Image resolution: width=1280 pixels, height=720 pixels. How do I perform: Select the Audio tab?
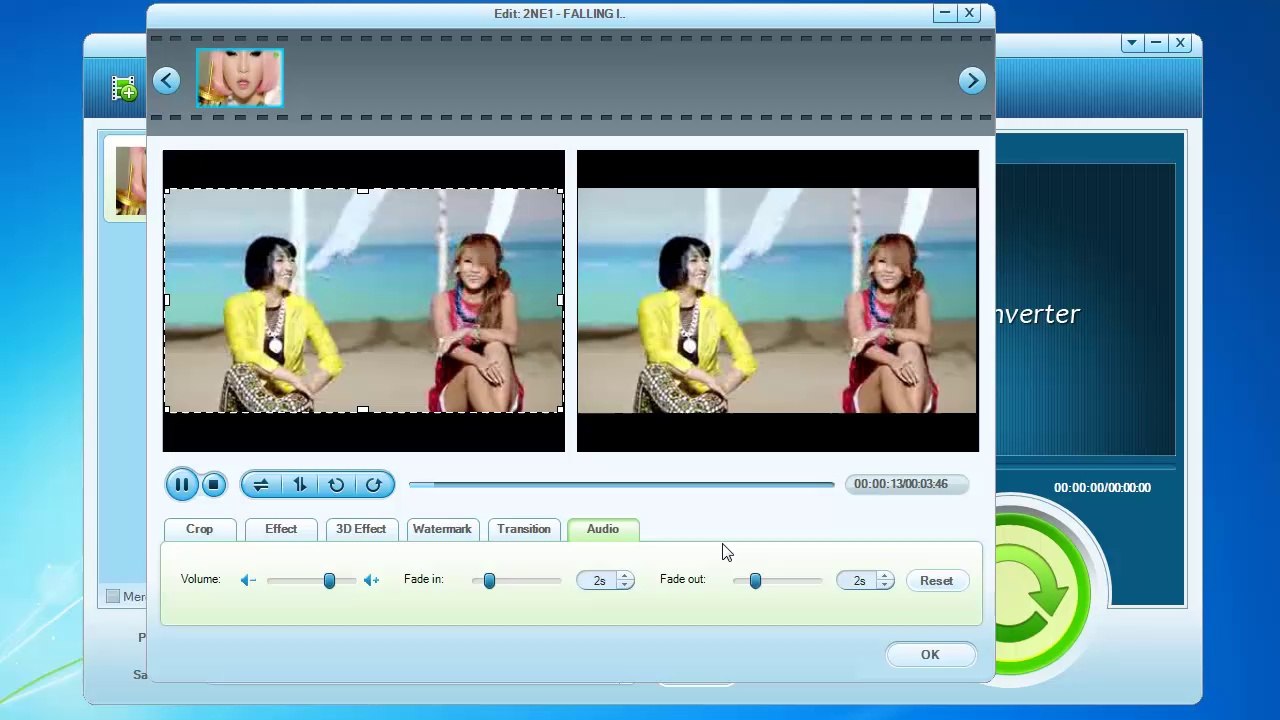coord(603,529)
